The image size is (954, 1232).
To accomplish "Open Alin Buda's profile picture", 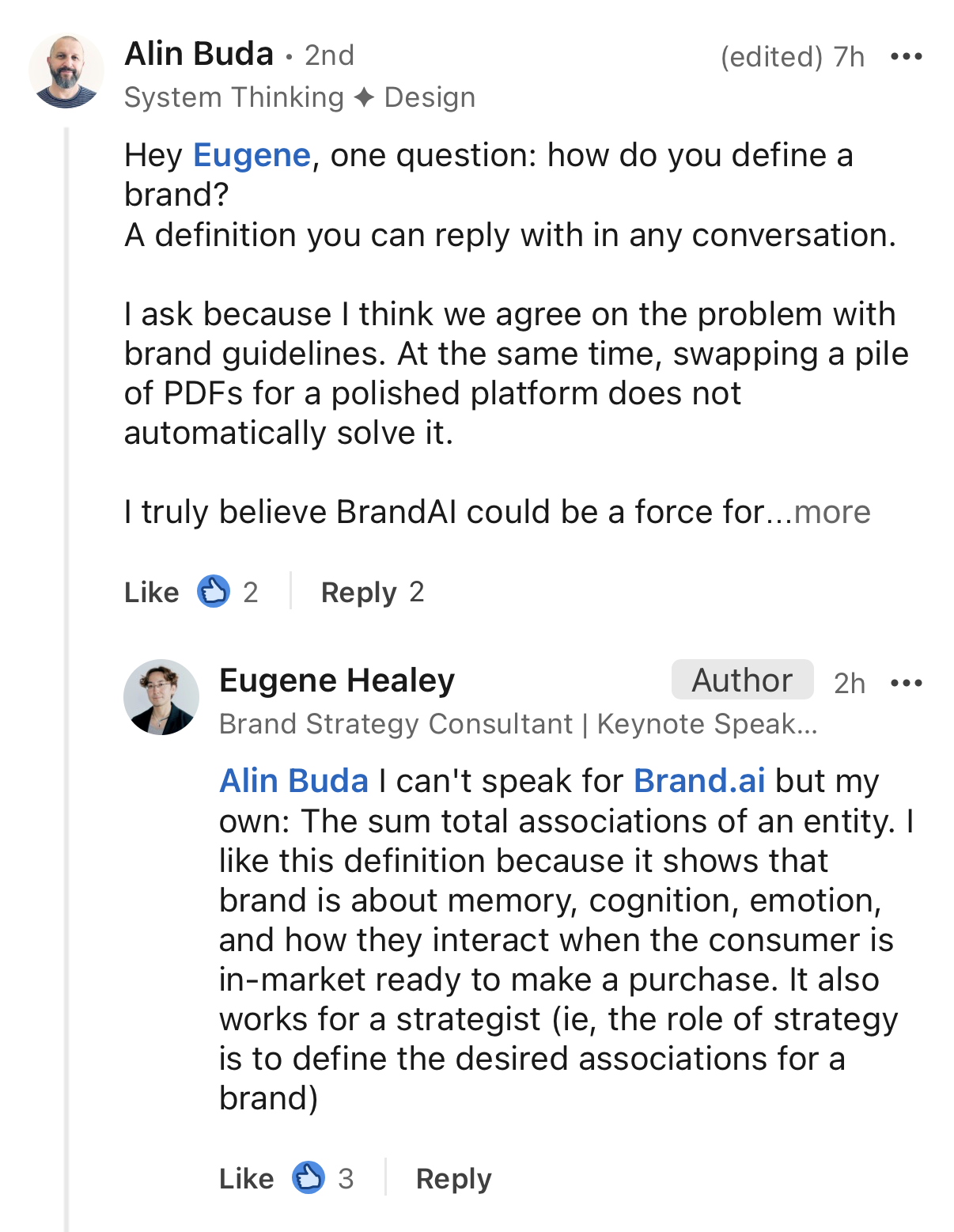I will point(66,71).
